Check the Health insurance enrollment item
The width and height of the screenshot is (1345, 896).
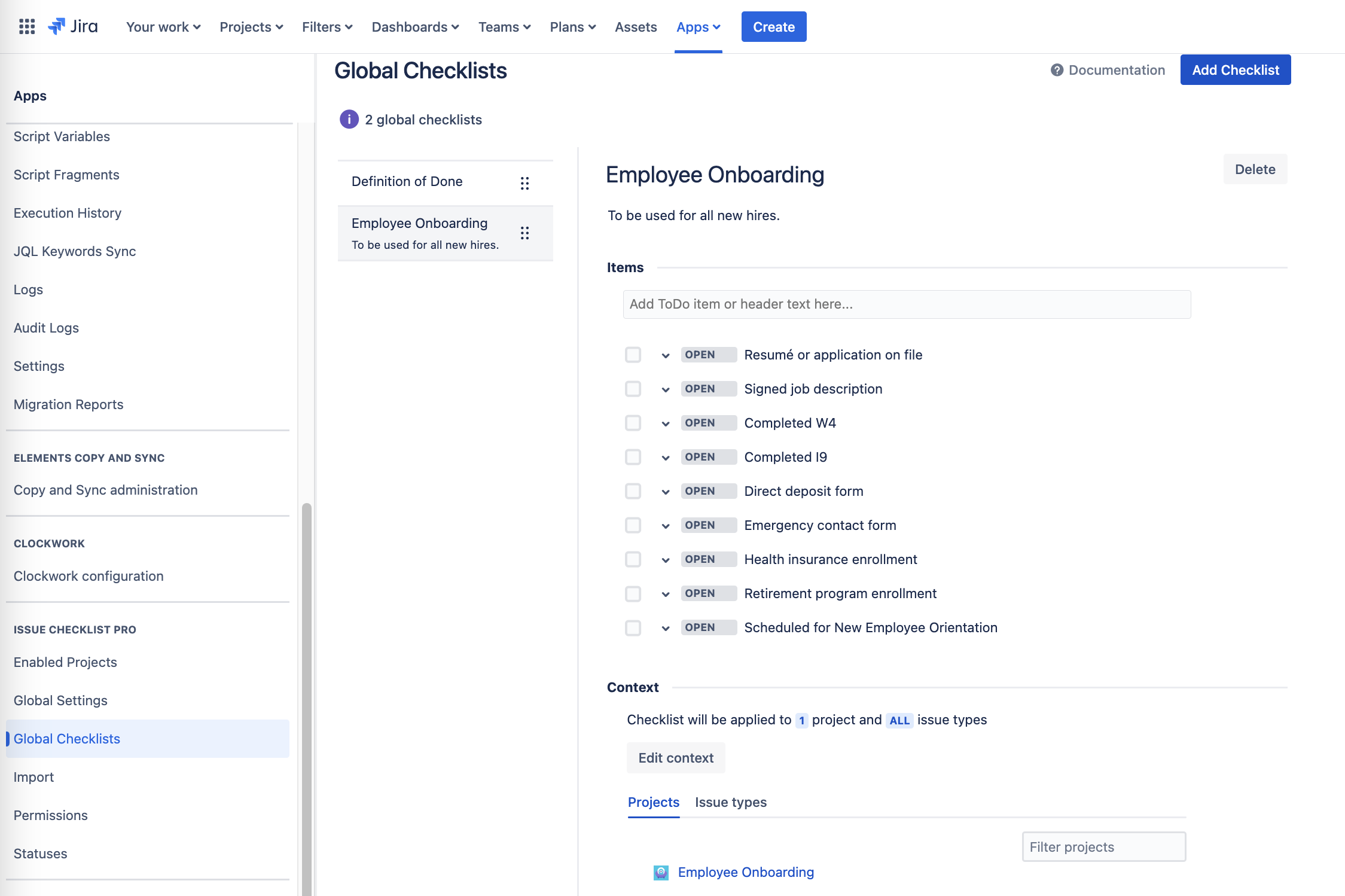point(633,559)
